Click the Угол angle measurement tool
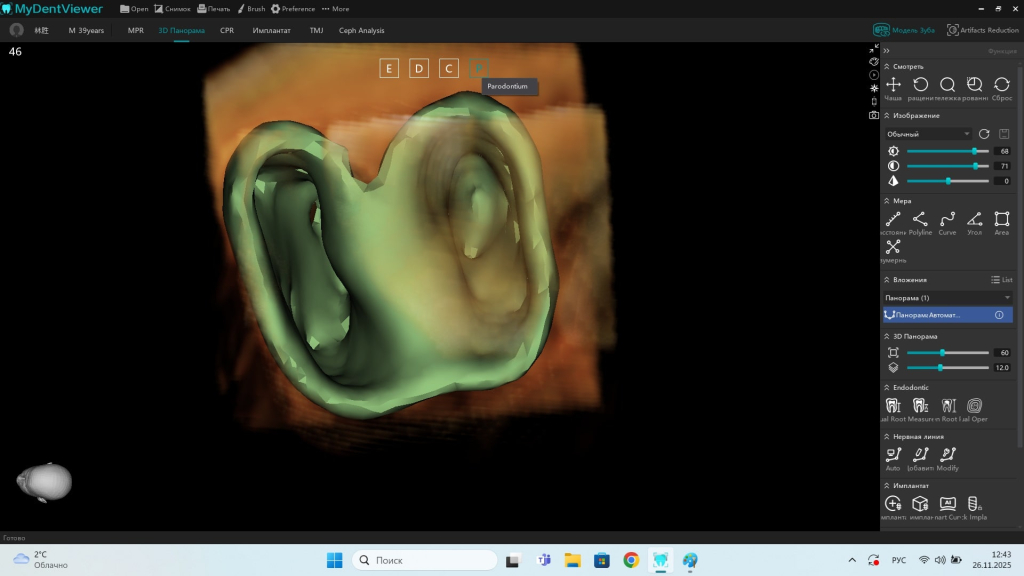Screen dimensions: 1024x576 point(974,219)
